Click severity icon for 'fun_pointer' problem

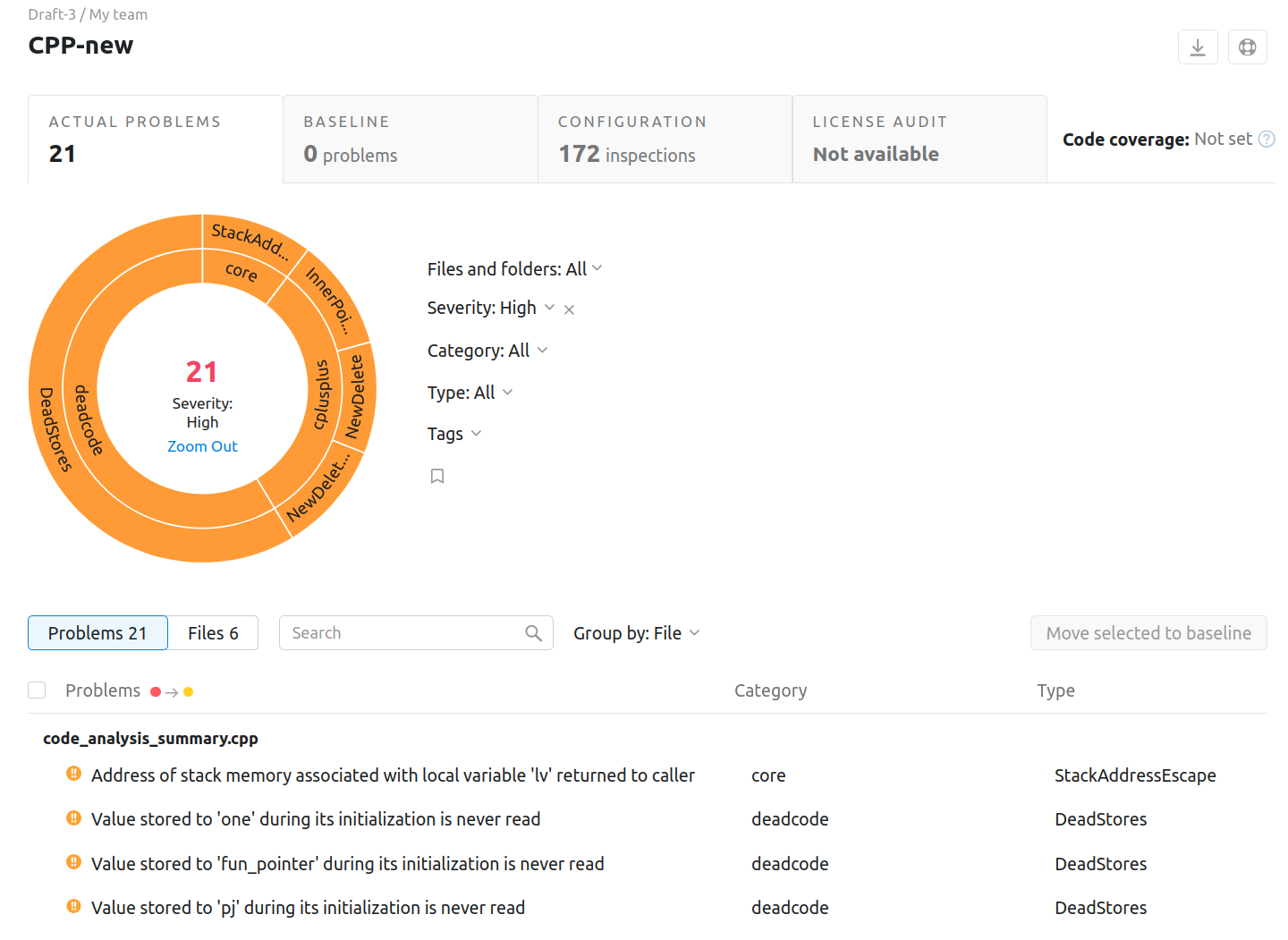(74, 863)
